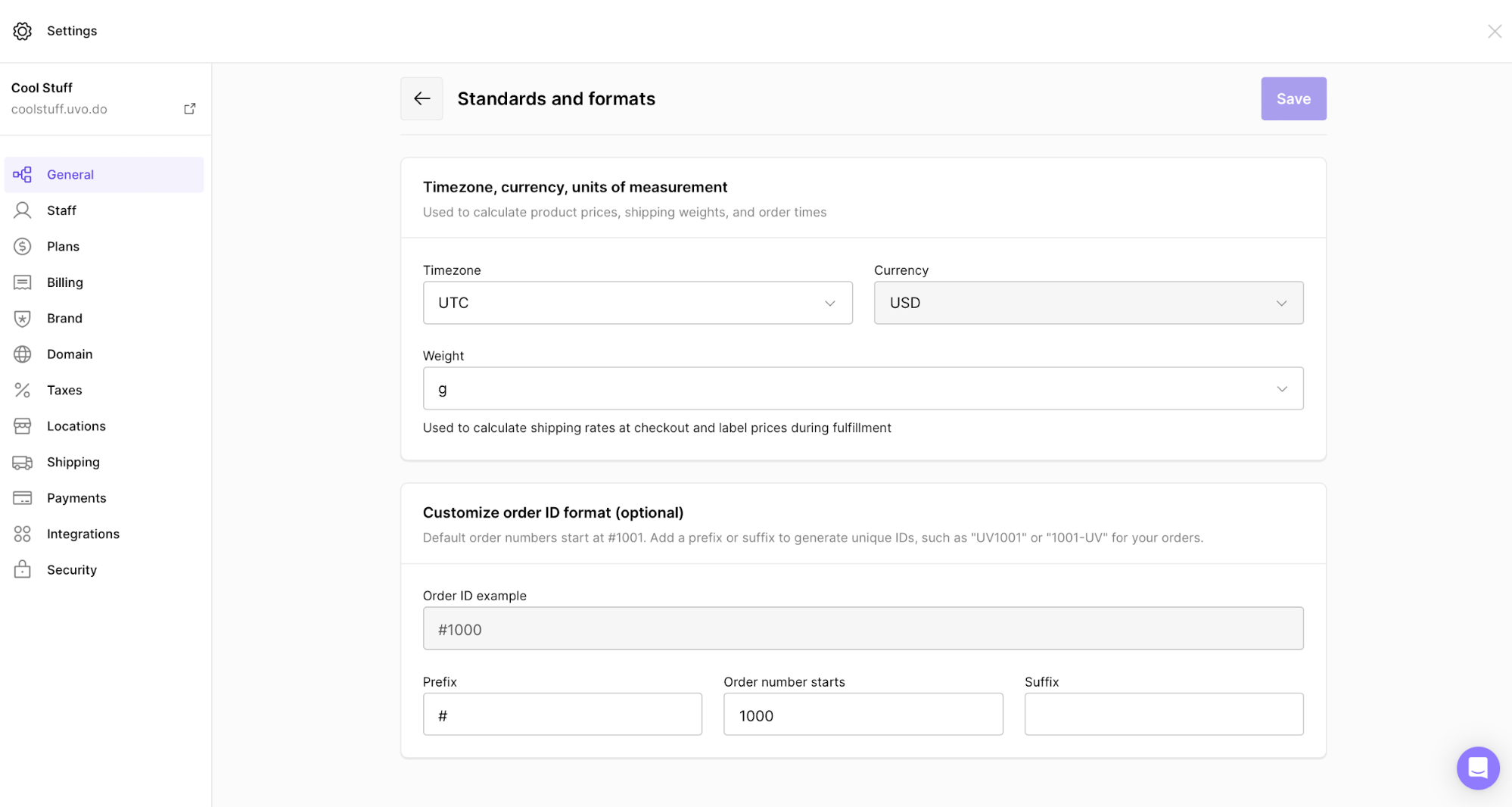
Task: Click the Staff person icon
Action: click(23, 210)
